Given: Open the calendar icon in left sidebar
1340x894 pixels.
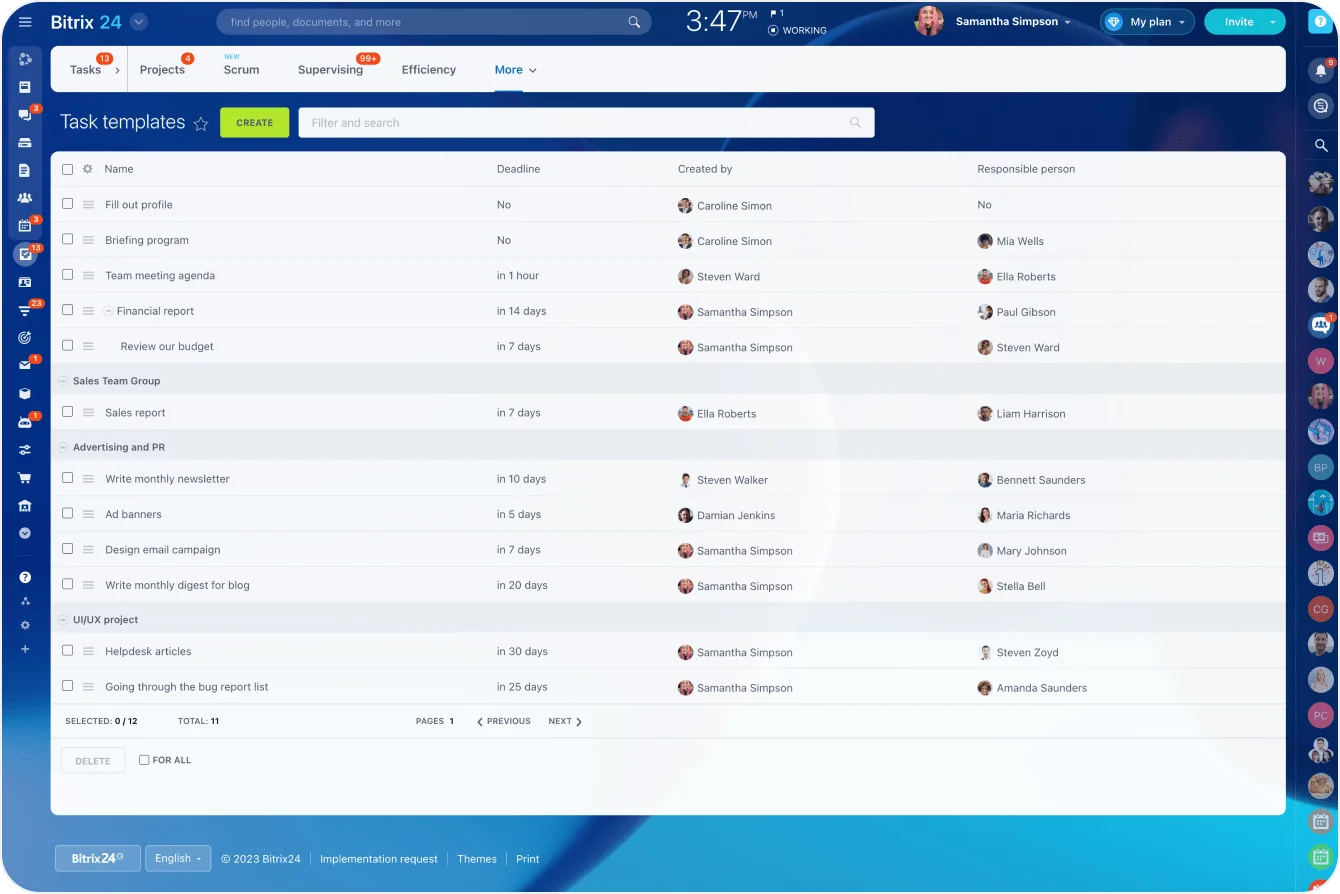Looking at the screenshot, I should pyautogui.click(x=25, y=226).
